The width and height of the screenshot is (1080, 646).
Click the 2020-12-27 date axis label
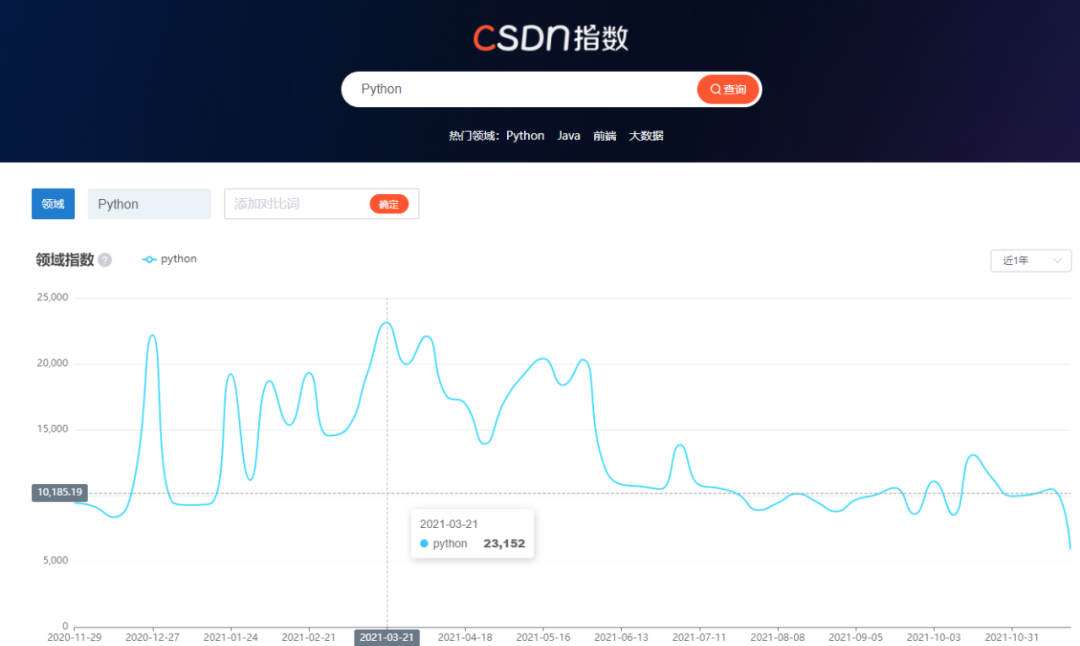pos(152,637)
